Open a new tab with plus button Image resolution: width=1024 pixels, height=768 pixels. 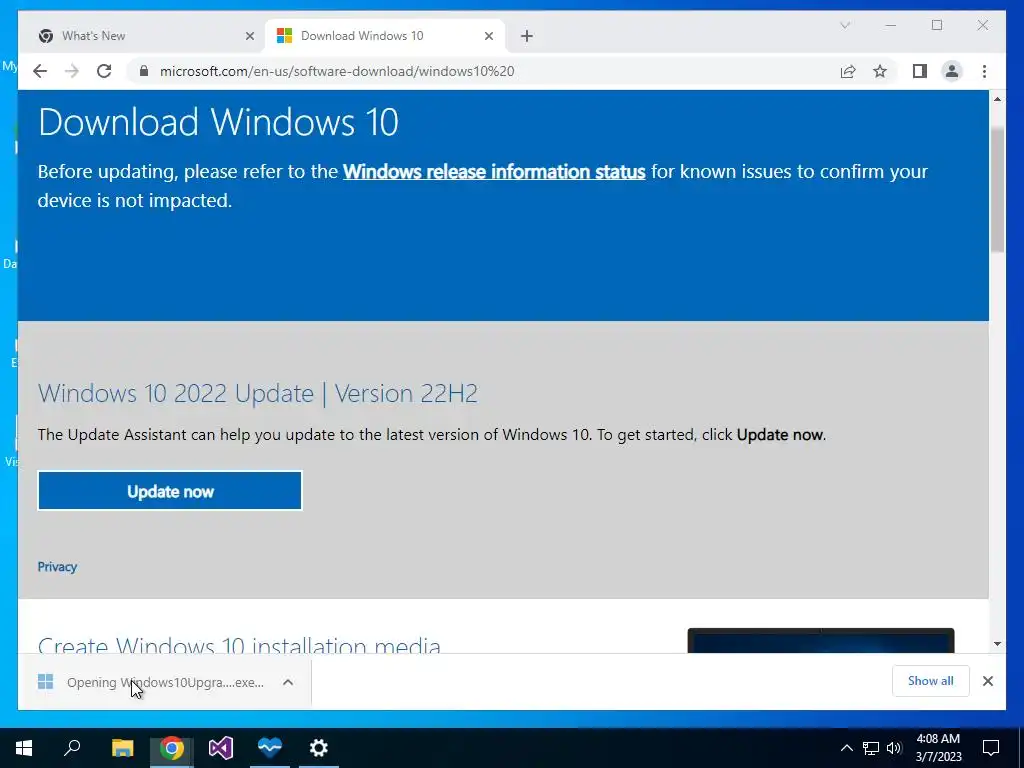coord(526,36)
